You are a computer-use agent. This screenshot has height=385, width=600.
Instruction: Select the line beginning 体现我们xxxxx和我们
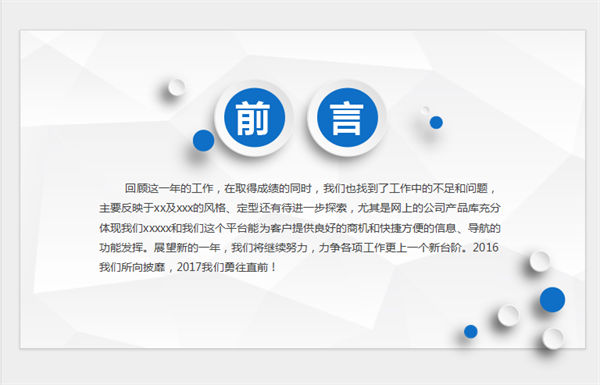pos(300,228)
